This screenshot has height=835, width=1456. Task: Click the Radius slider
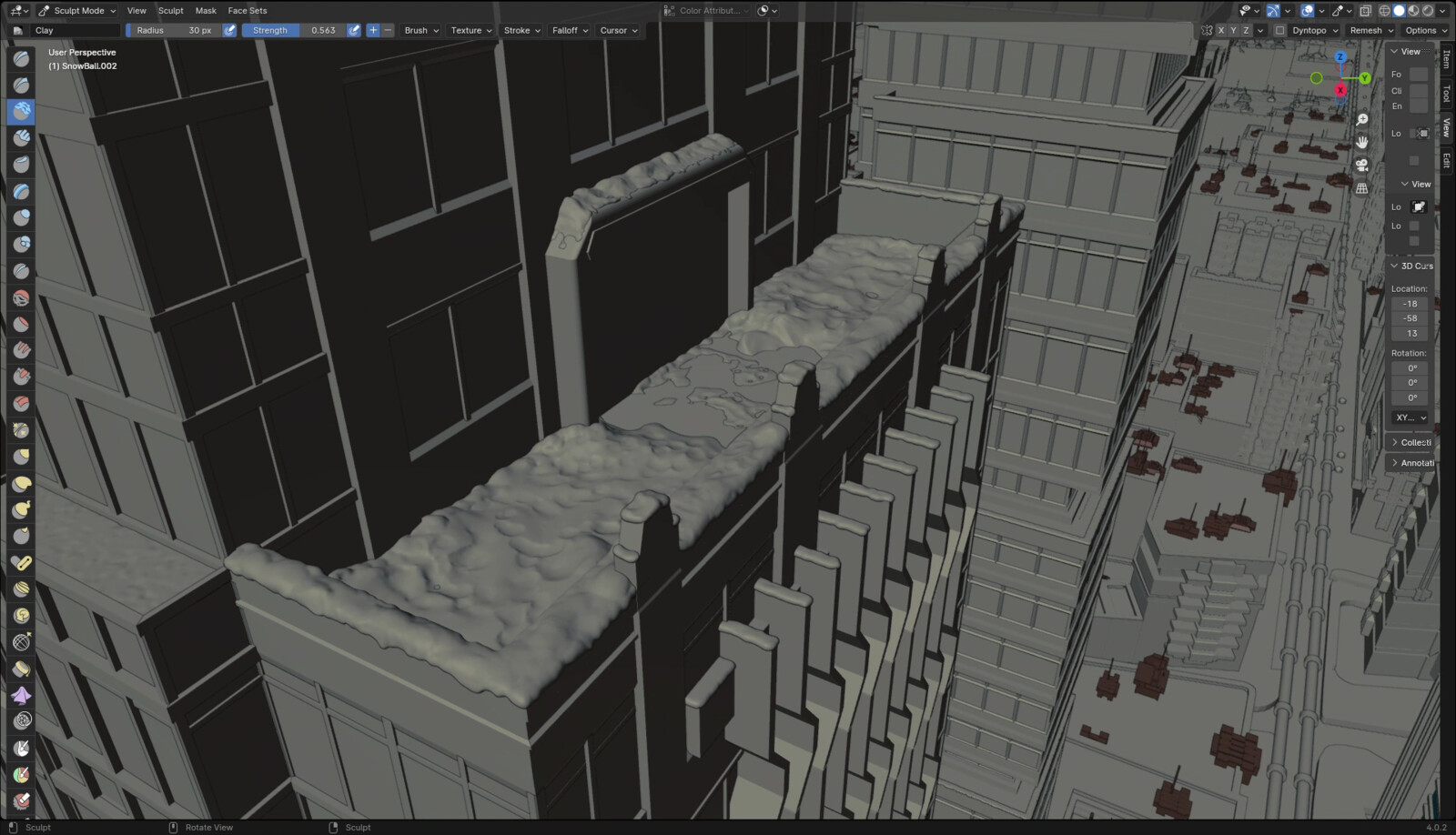pos(174,30)
